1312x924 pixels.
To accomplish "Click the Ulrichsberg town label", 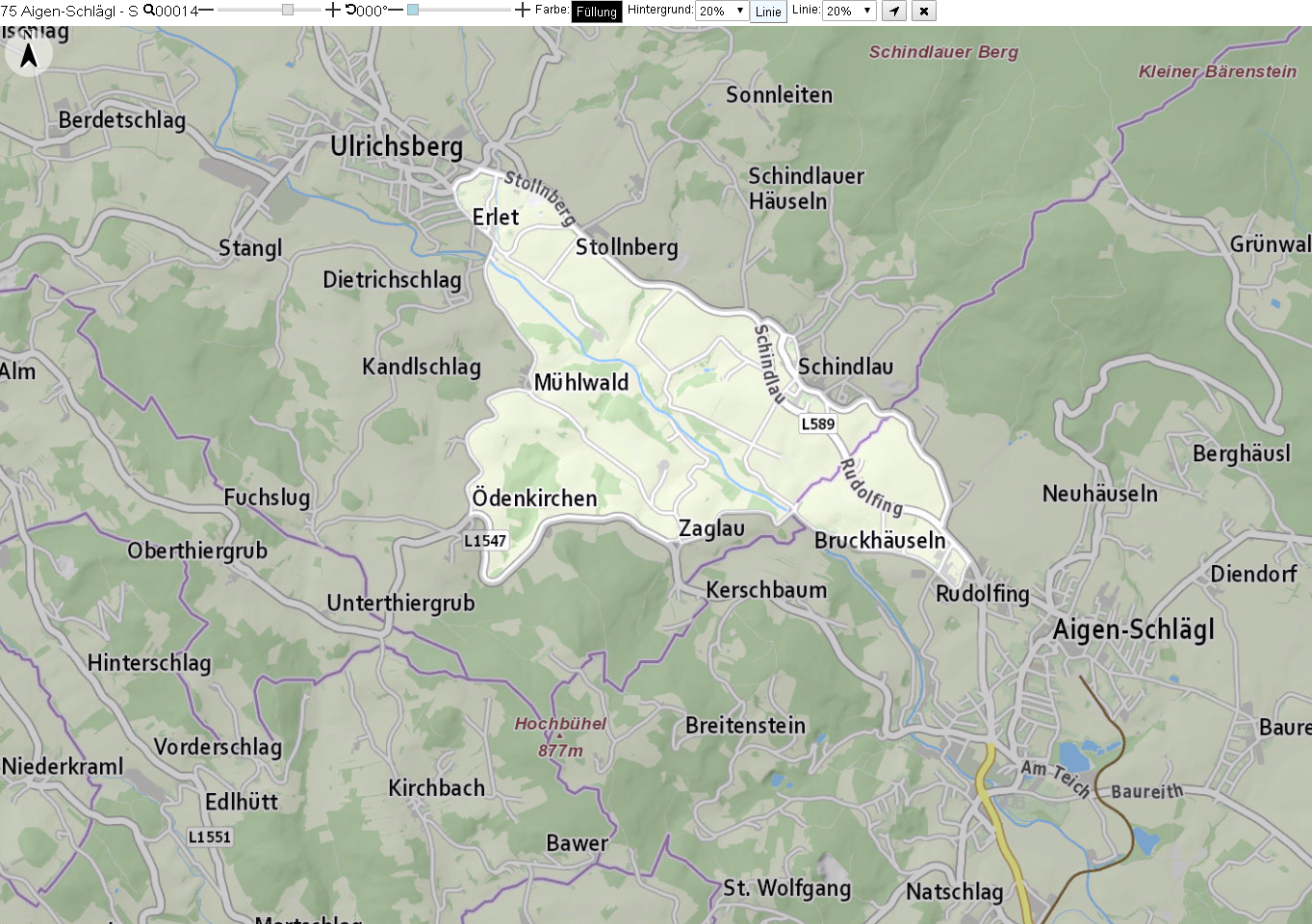I will [397, 146].
